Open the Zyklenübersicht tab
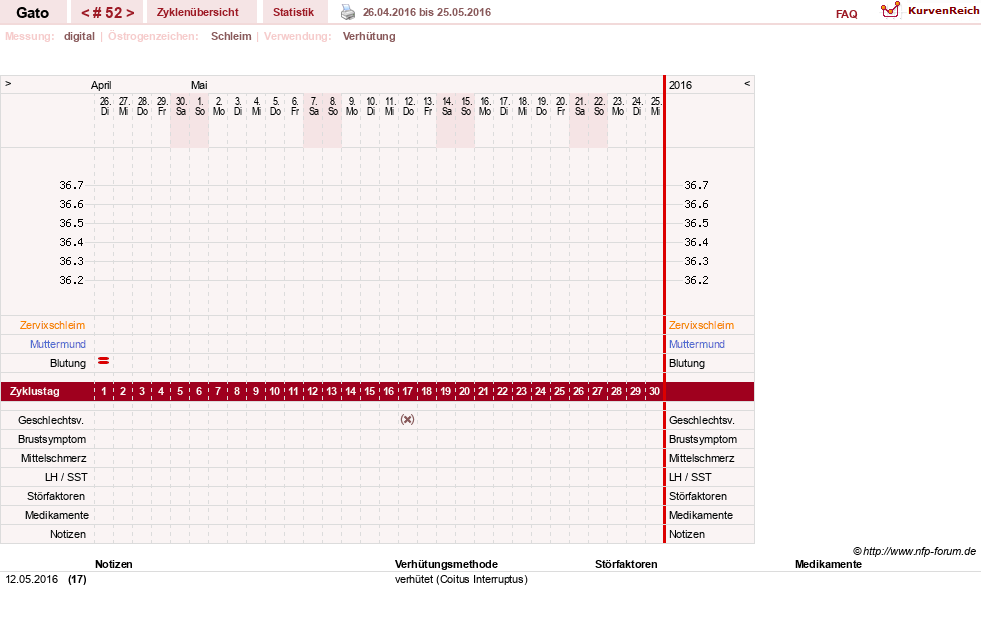Image resolution: width=981 pixels, height=643 pixels. (x=198, y=12)
